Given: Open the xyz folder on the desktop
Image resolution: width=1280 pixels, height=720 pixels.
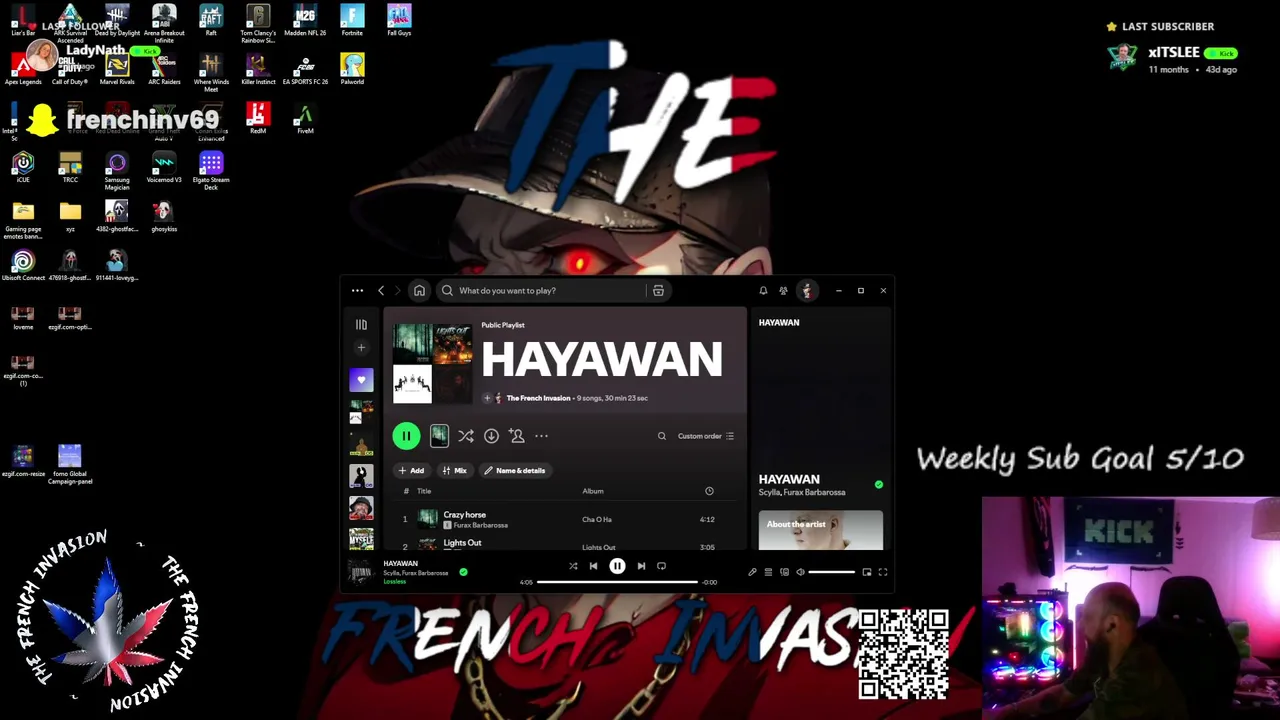Looking at the screenshot, I should coord(70,216).
